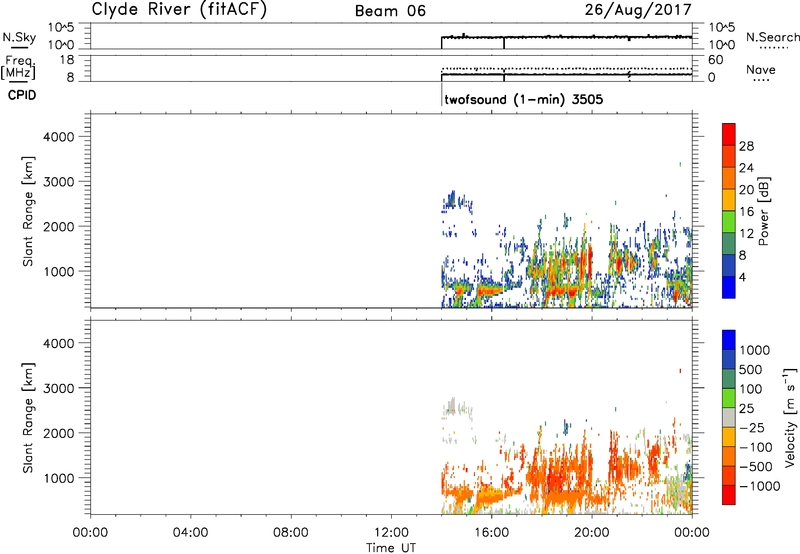Click the 'Nave' legend label
Screen dimensions: 800x554
coord(761,70)
